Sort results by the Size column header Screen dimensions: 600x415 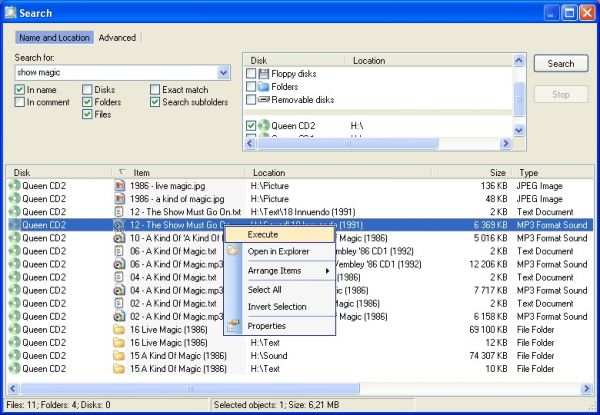(x=473, y=173)
